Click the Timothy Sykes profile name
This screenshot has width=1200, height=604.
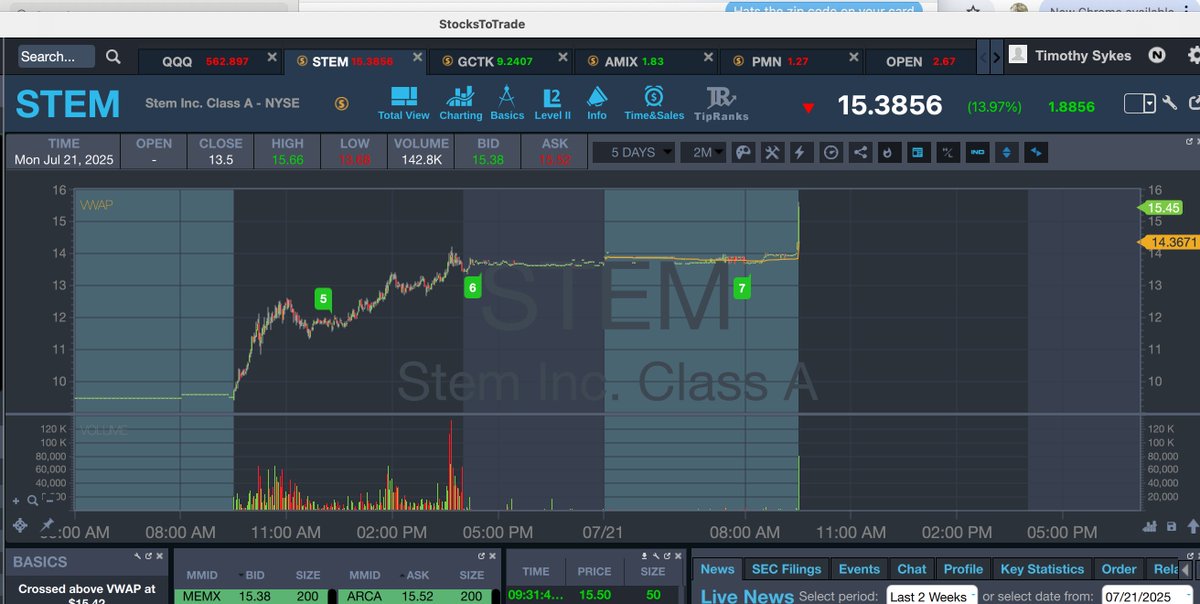[x=1085, y=55]
